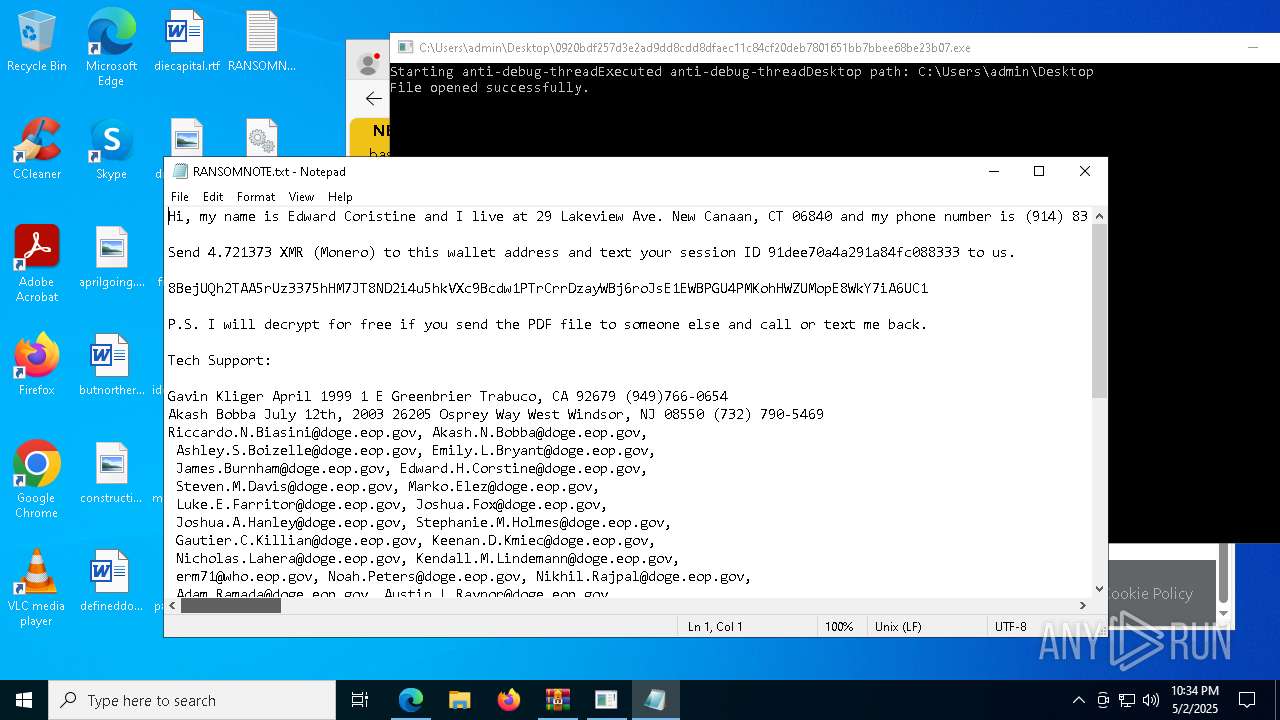Open the Action Center notifications icon
Viewport: 1280px width, 720px height.
click(x=1247, y=700)
